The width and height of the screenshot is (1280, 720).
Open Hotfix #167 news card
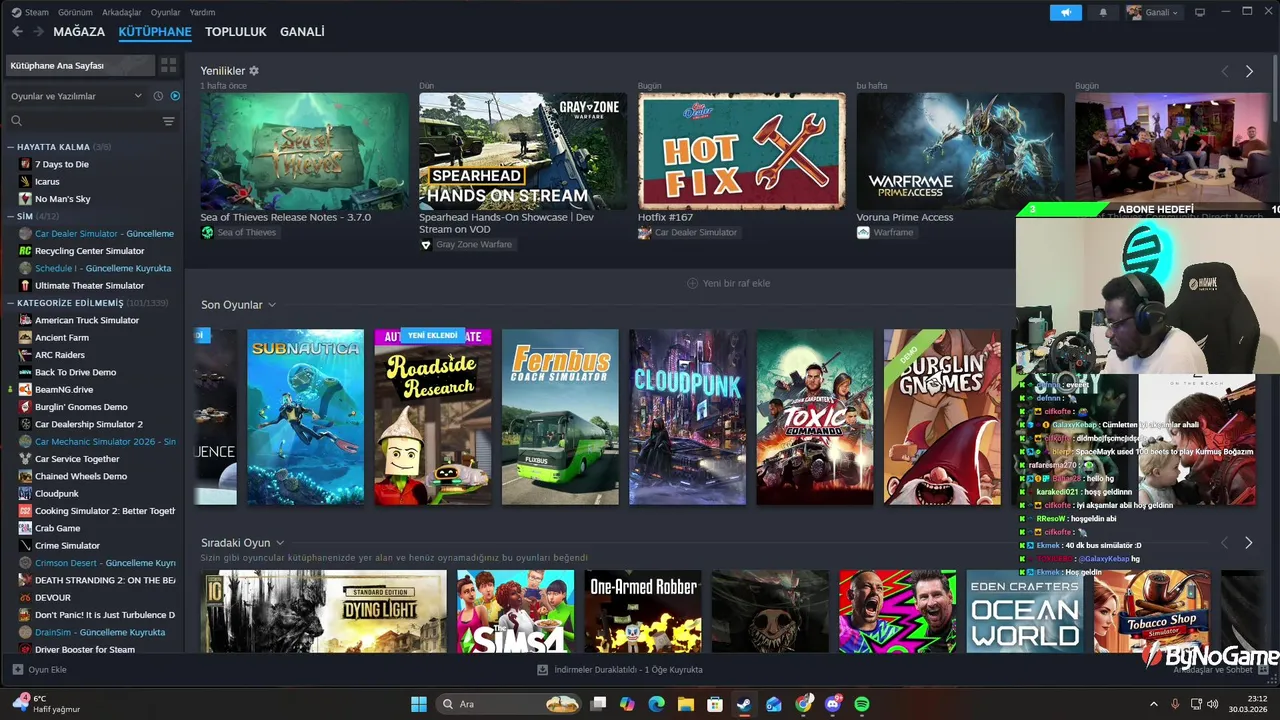(x=742, y=151)
